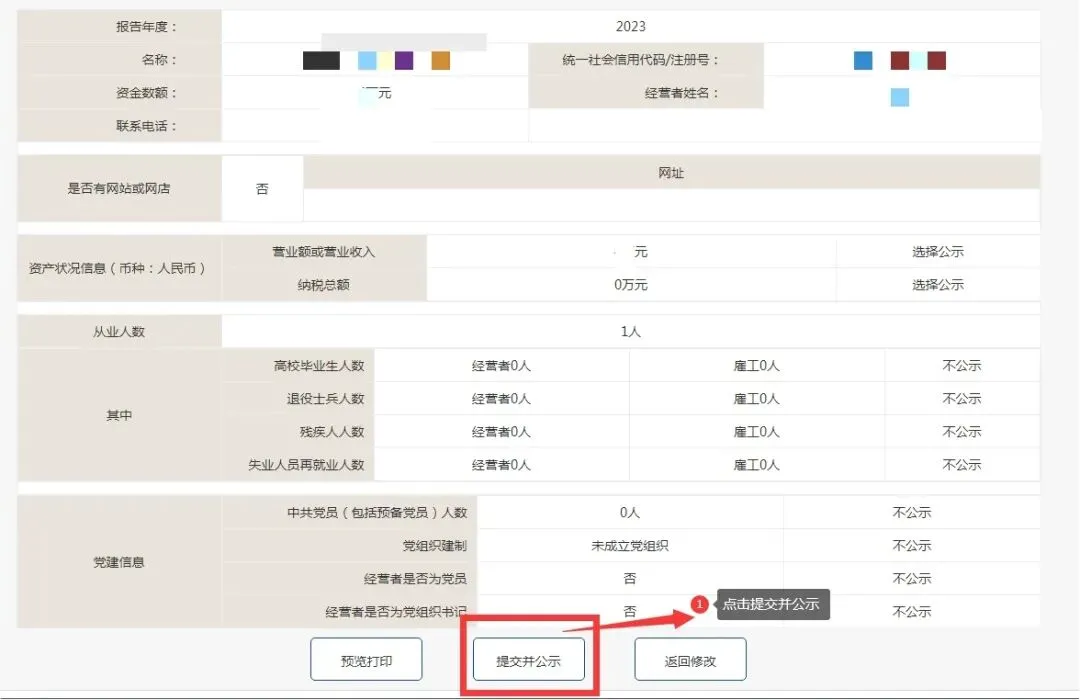Click the 返回修改 return to modify button
This screenshot has height=700, width=1080.
pyautogui.click(x=690, y=658)
